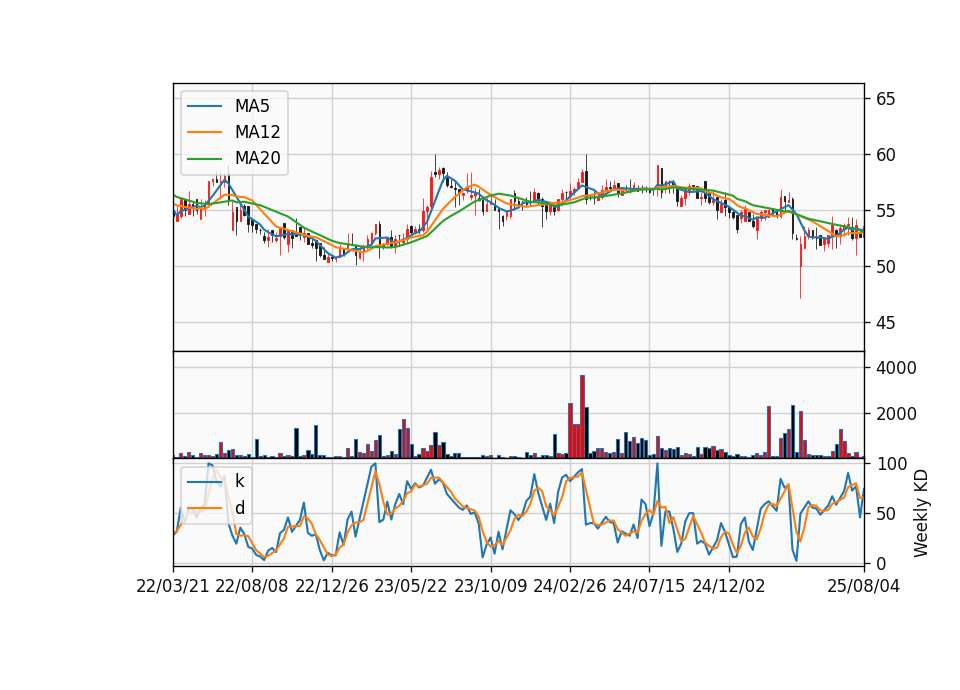Click the 23/05/22 date tick label
The width and height of the screenshot is (960, 690).
click(x=411, y=586)
